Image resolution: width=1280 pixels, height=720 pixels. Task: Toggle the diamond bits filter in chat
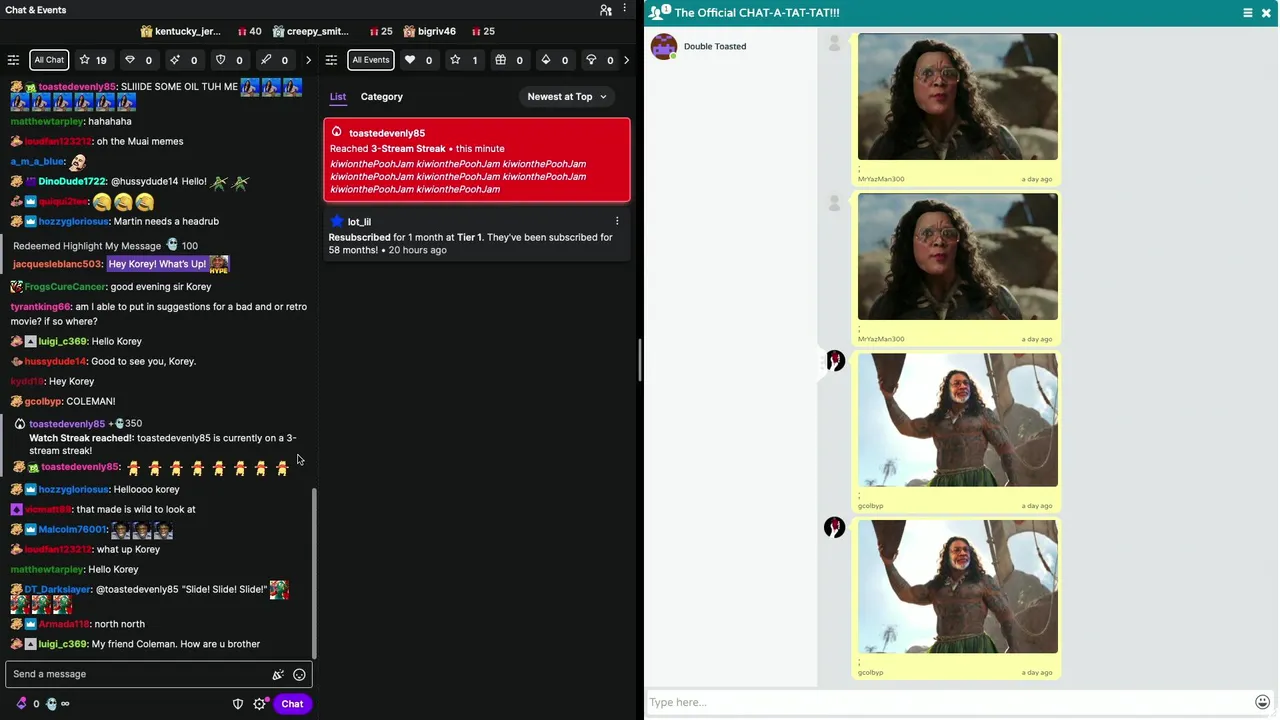138,60
